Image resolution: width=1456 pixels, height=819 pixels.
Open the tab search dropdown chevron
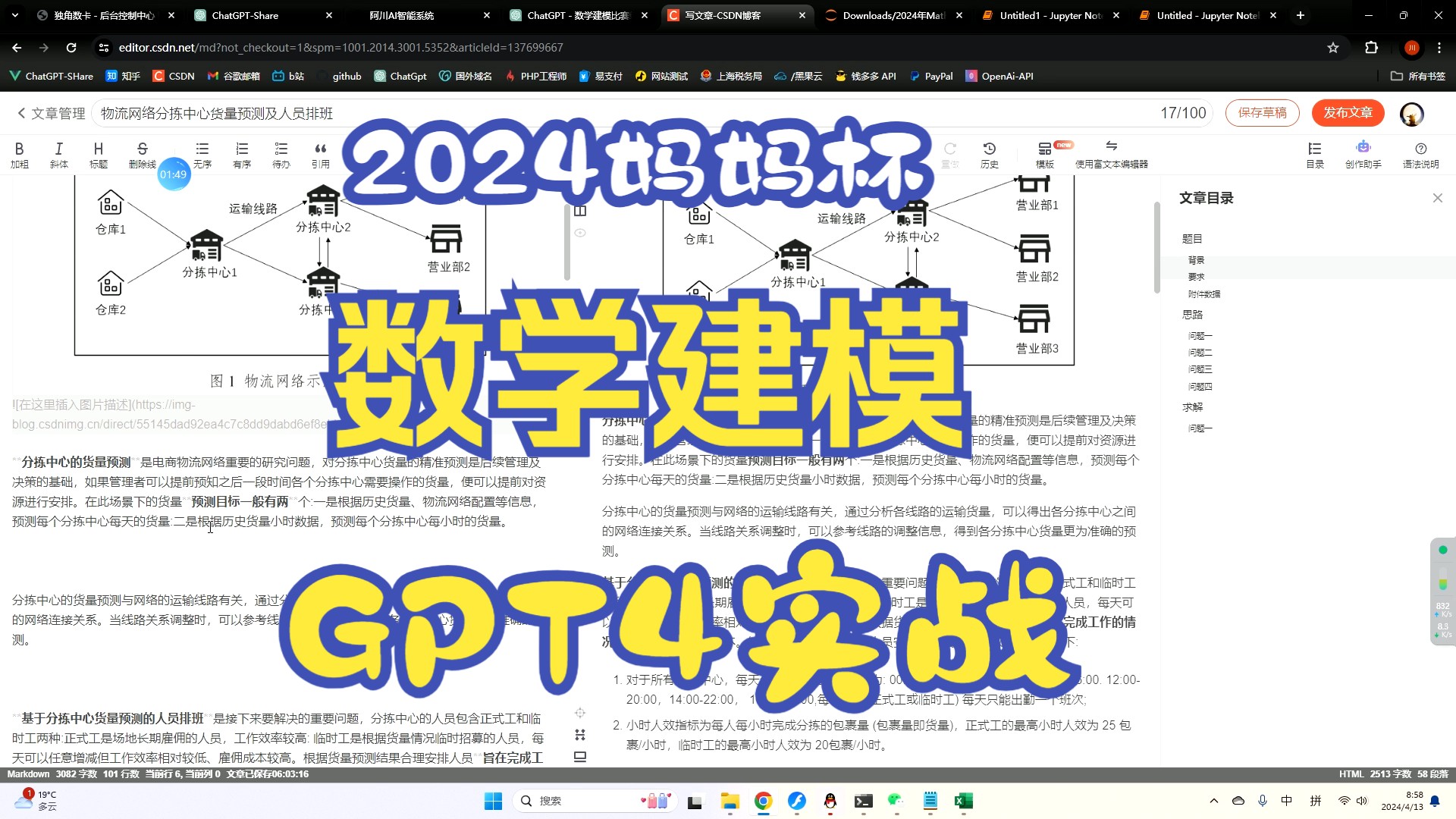pyautogui.click(x=14, y=15)
